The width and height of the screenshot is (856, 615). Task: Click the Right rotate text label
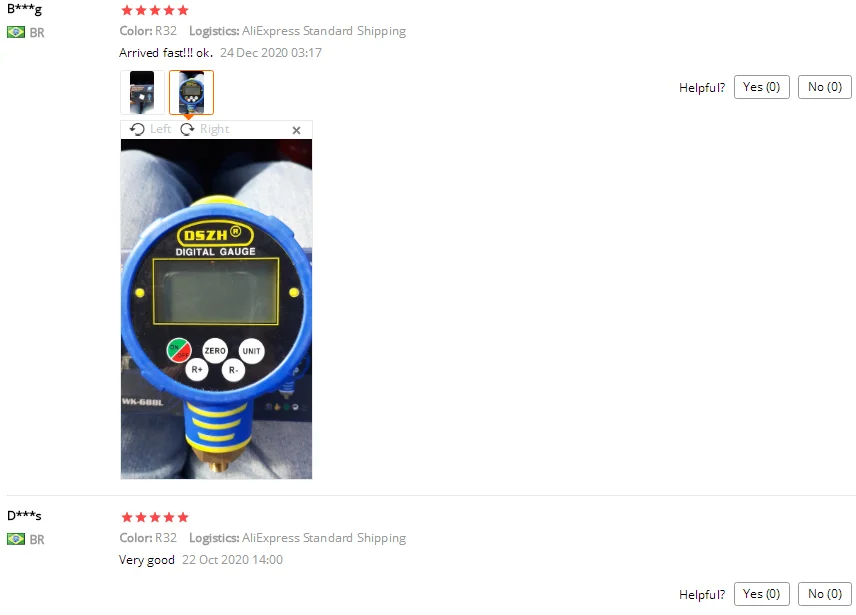click(x=215, y=129)
